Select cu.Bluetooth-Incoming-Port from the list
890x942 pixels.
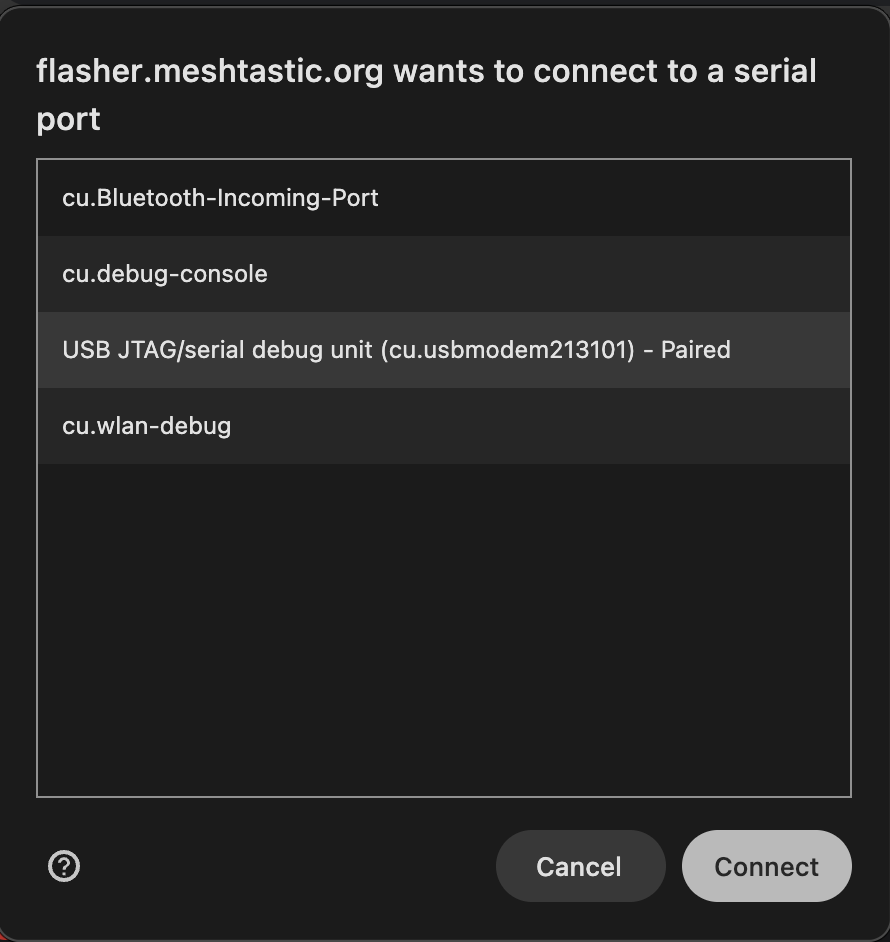221,198
